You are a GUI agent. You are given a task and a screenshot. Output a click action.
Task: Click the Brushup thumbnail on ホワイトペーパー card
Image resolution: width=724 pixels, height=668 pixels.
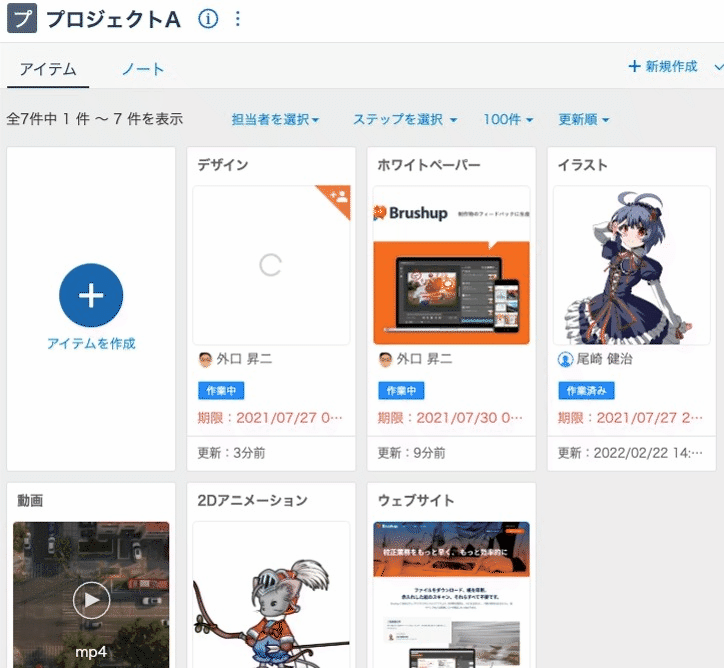click(x=451, y=265)
